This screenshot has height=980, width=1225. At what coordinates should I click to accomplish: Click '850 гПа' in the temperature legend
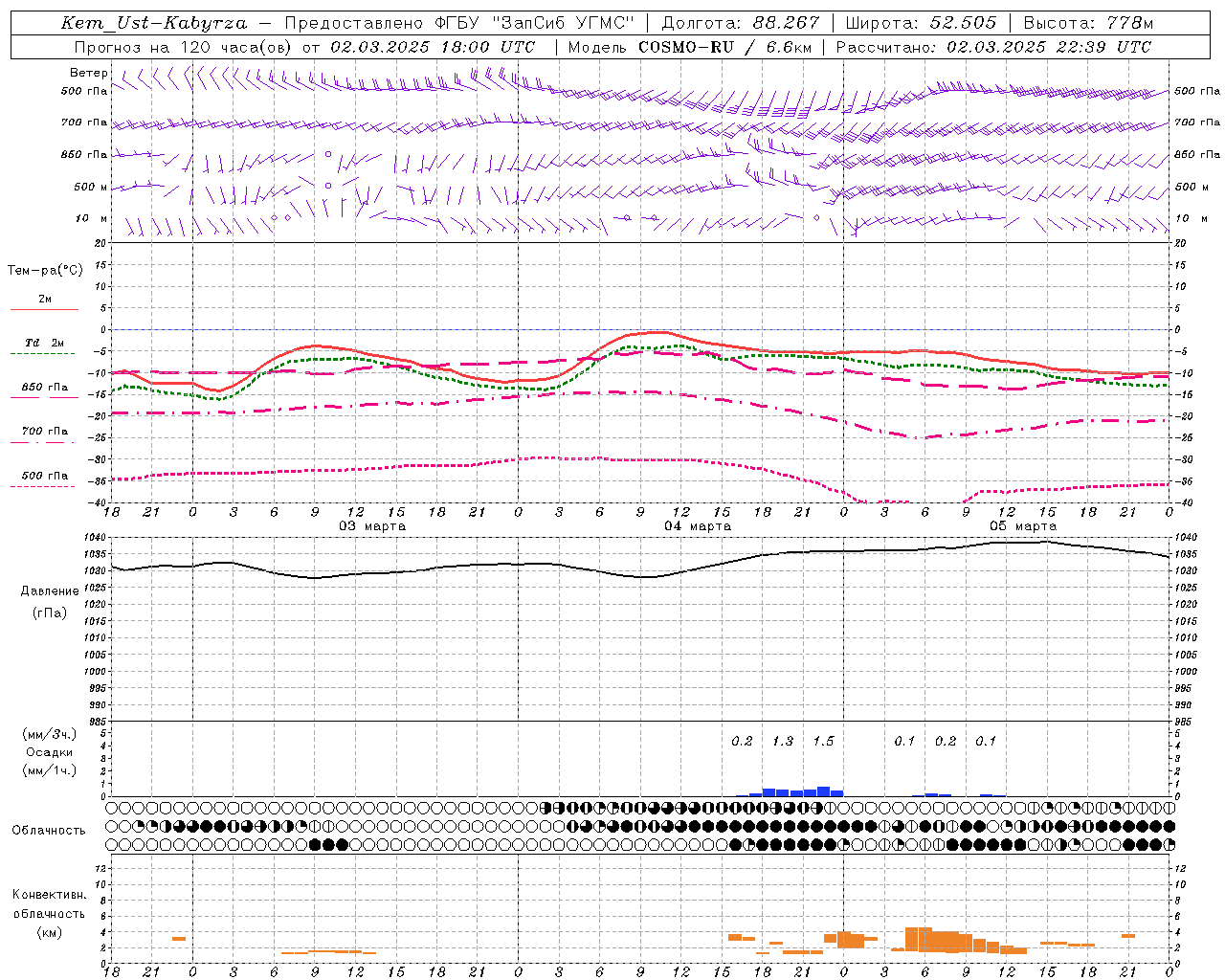[x=45, y=388]
